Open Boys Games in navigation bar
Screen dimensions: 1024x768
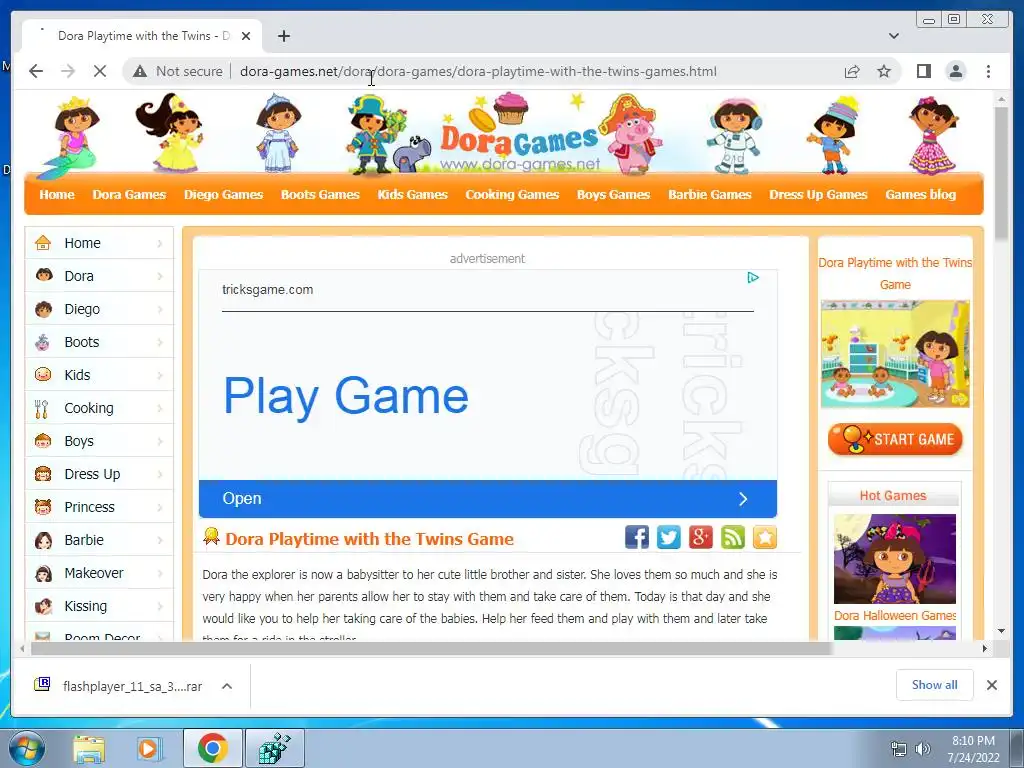click(613, 195)
